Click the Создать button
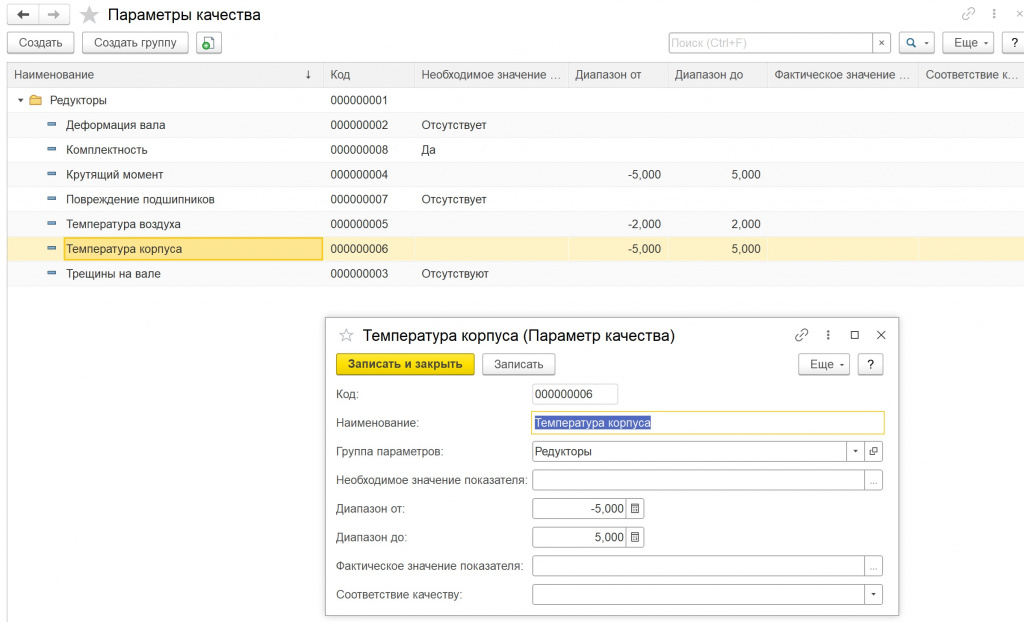The image size is (1024, 622). point(40,43)
